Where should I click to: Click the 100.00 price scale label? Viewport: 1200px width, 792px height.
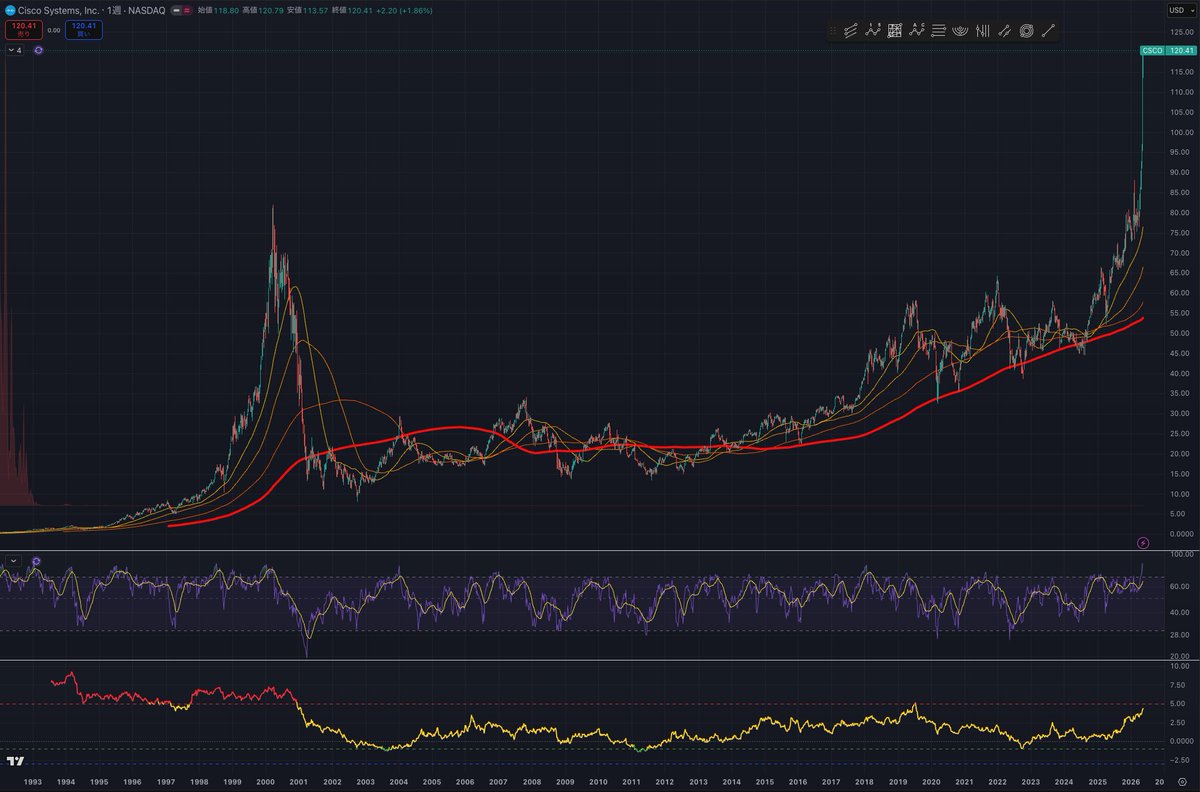tap(1182, 132)
